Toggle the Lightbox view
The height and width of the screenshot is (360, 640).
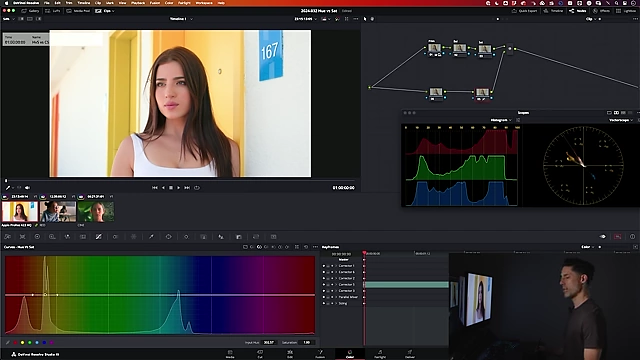[627, 11]
